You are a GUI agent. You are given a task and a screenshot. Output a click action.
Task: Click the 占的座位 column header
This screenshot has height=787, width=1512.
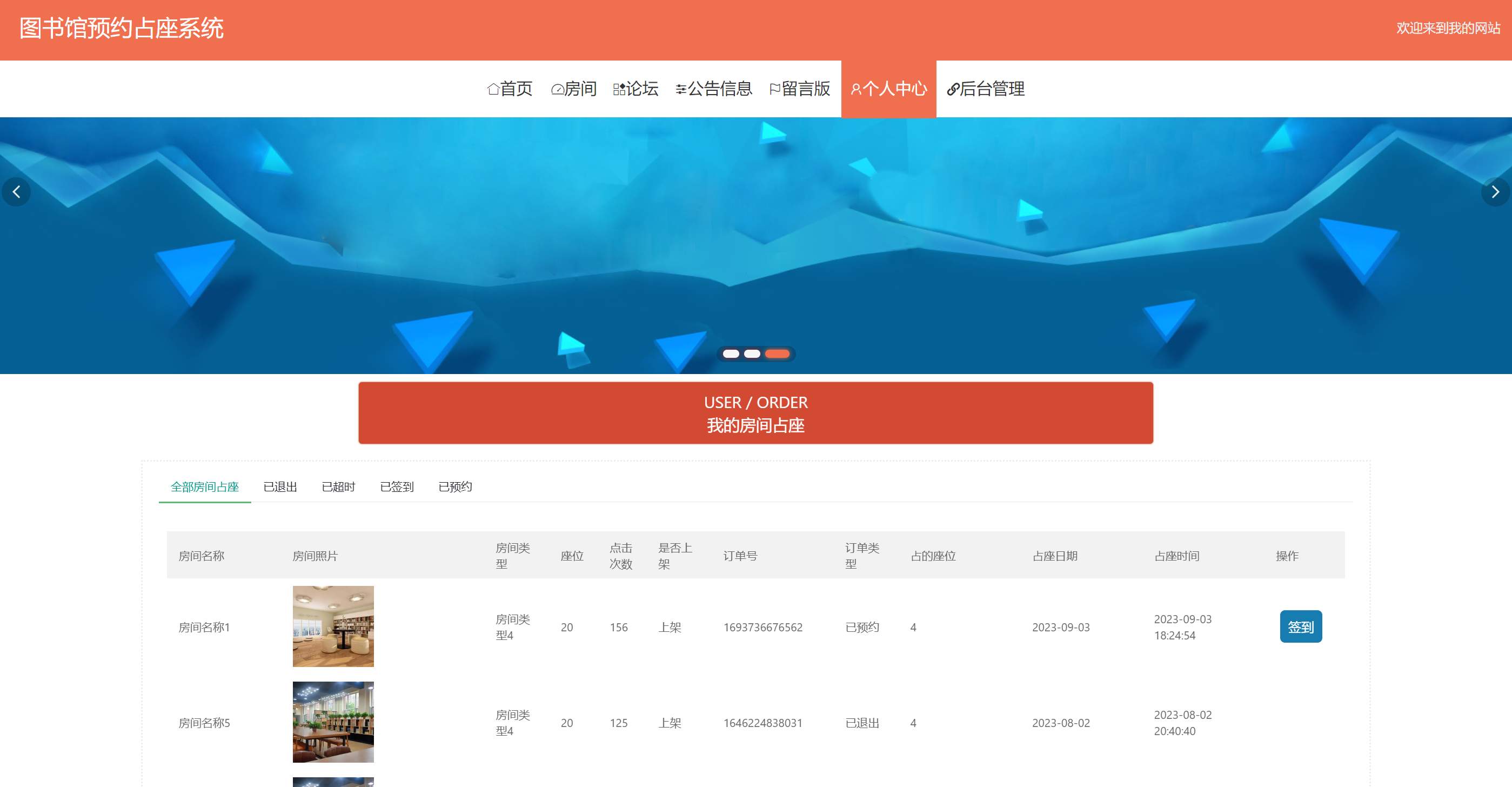tap(933, 556)
